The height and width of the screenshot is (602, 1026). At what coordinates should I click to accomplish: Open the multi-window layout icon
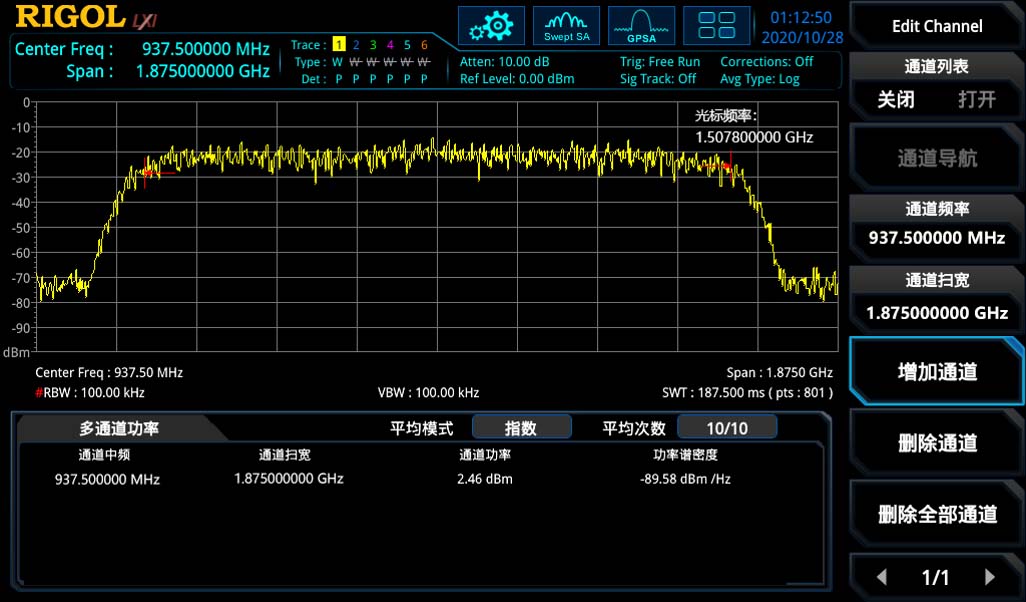tap(716, 27)
